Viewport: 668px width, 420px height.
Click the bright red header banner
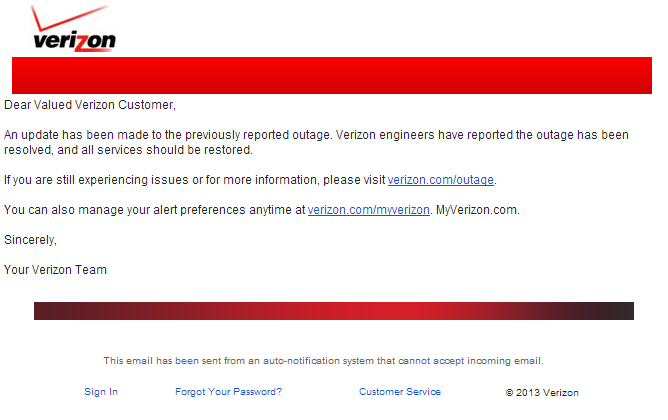click(x=332, y=75)
